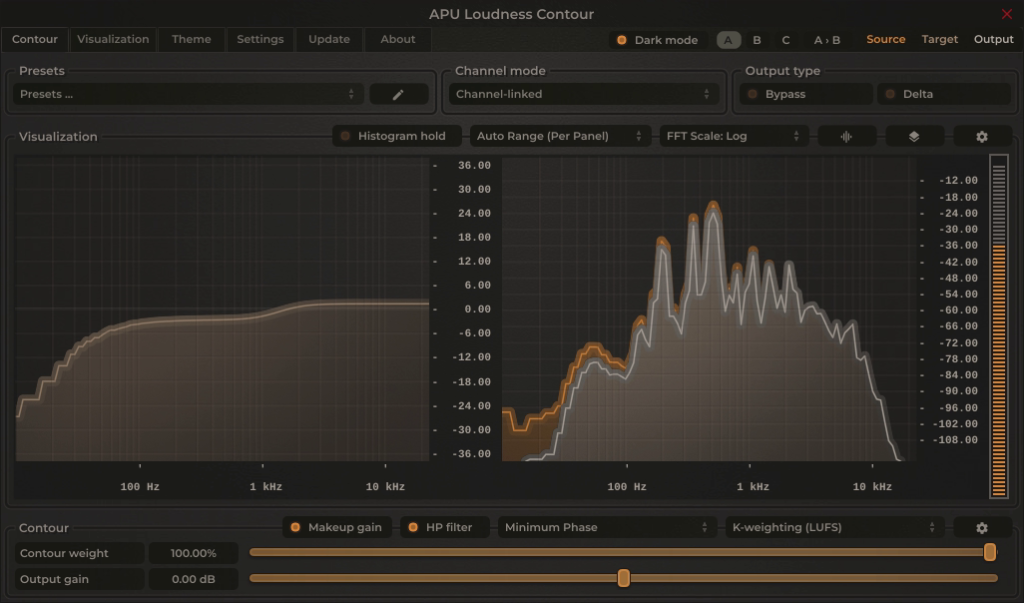The width and height of the screenshot is (1024, 603).
Task: Open the Update tab
Action: point(331,39)
